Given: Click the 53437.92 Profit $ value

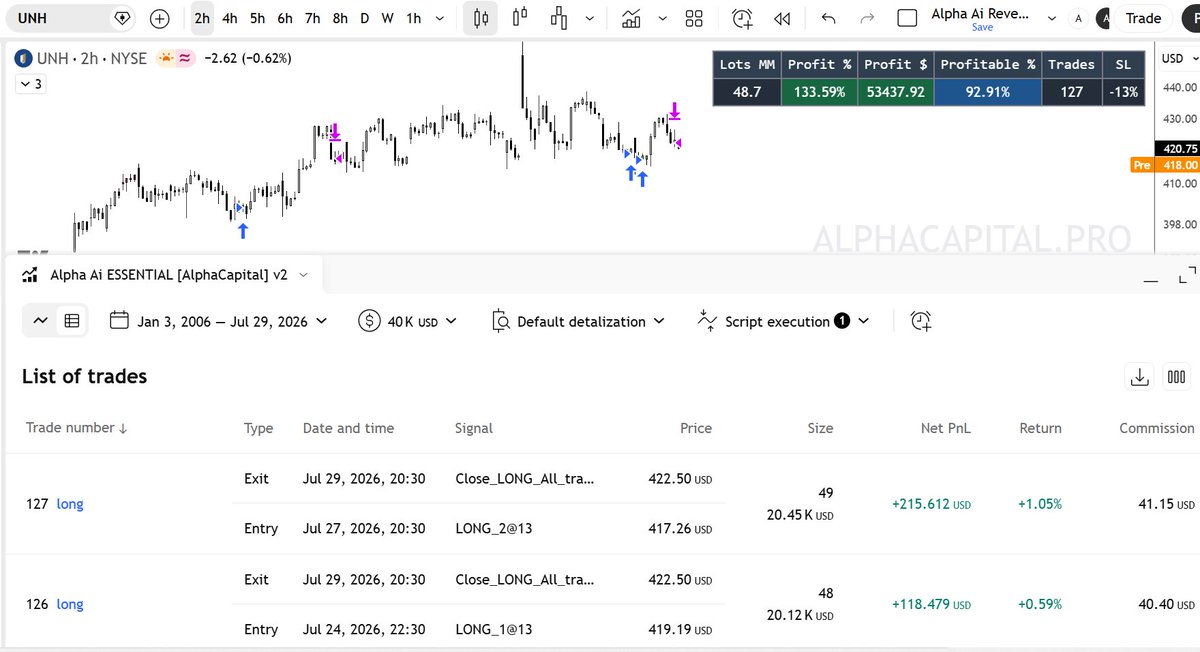Looking at the screenshot, I should coord(895,92).
